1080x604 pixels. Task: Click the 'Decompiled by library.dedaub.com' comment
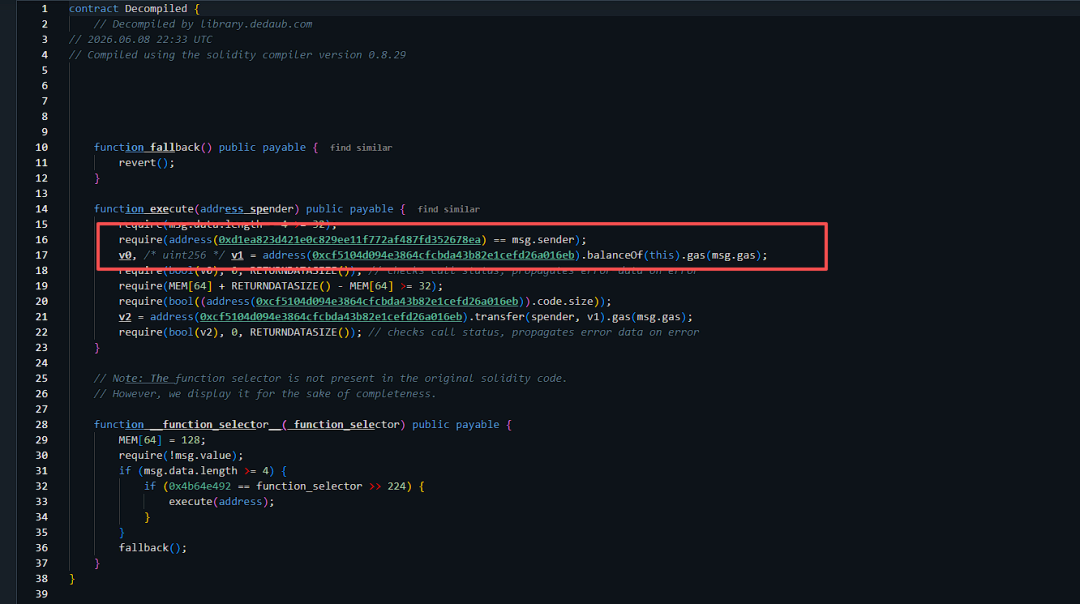tap(202, 24)
